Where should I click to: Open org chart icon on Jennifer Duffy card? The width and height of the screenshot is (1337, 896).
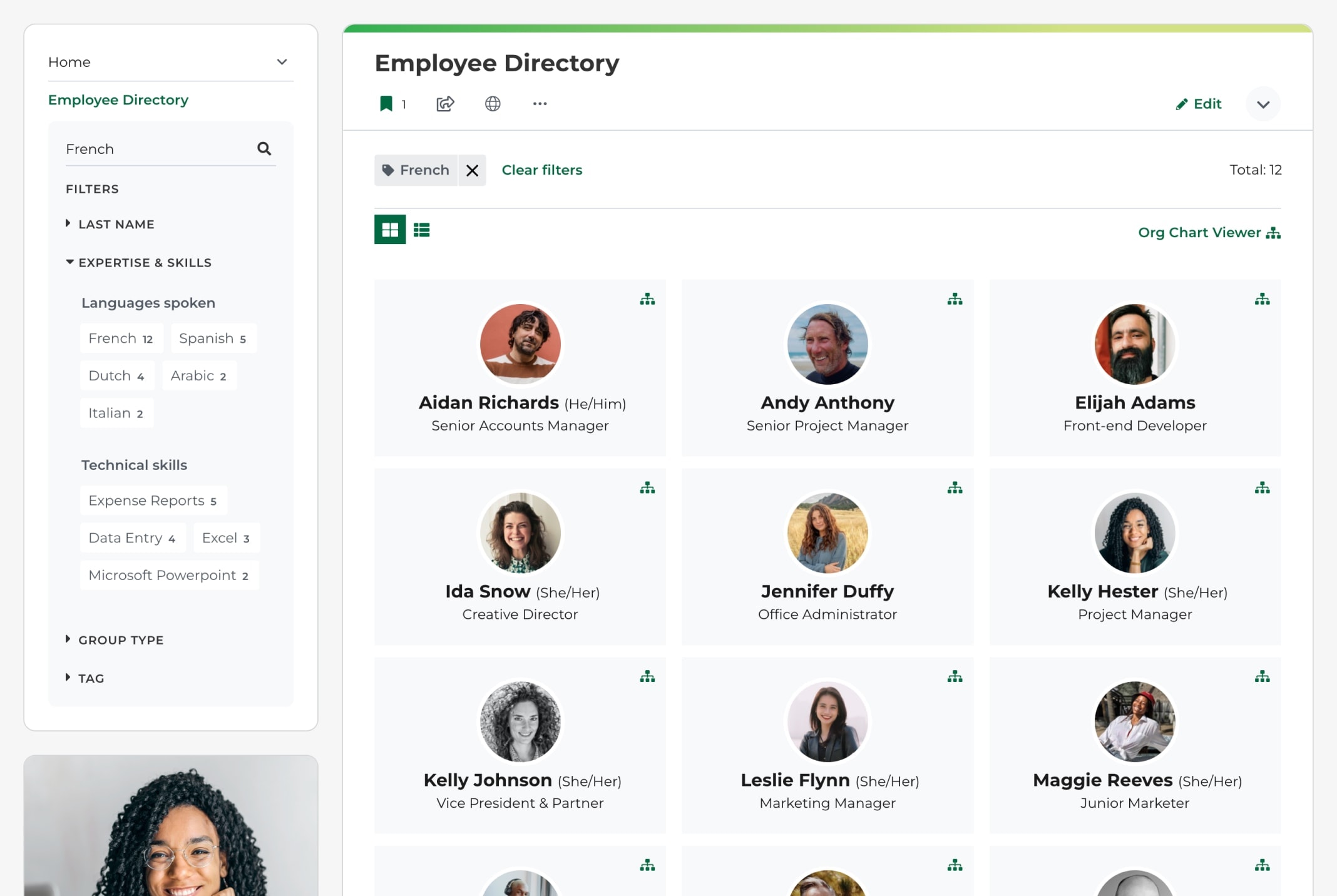pyautogui.click(x=955, y=487)
